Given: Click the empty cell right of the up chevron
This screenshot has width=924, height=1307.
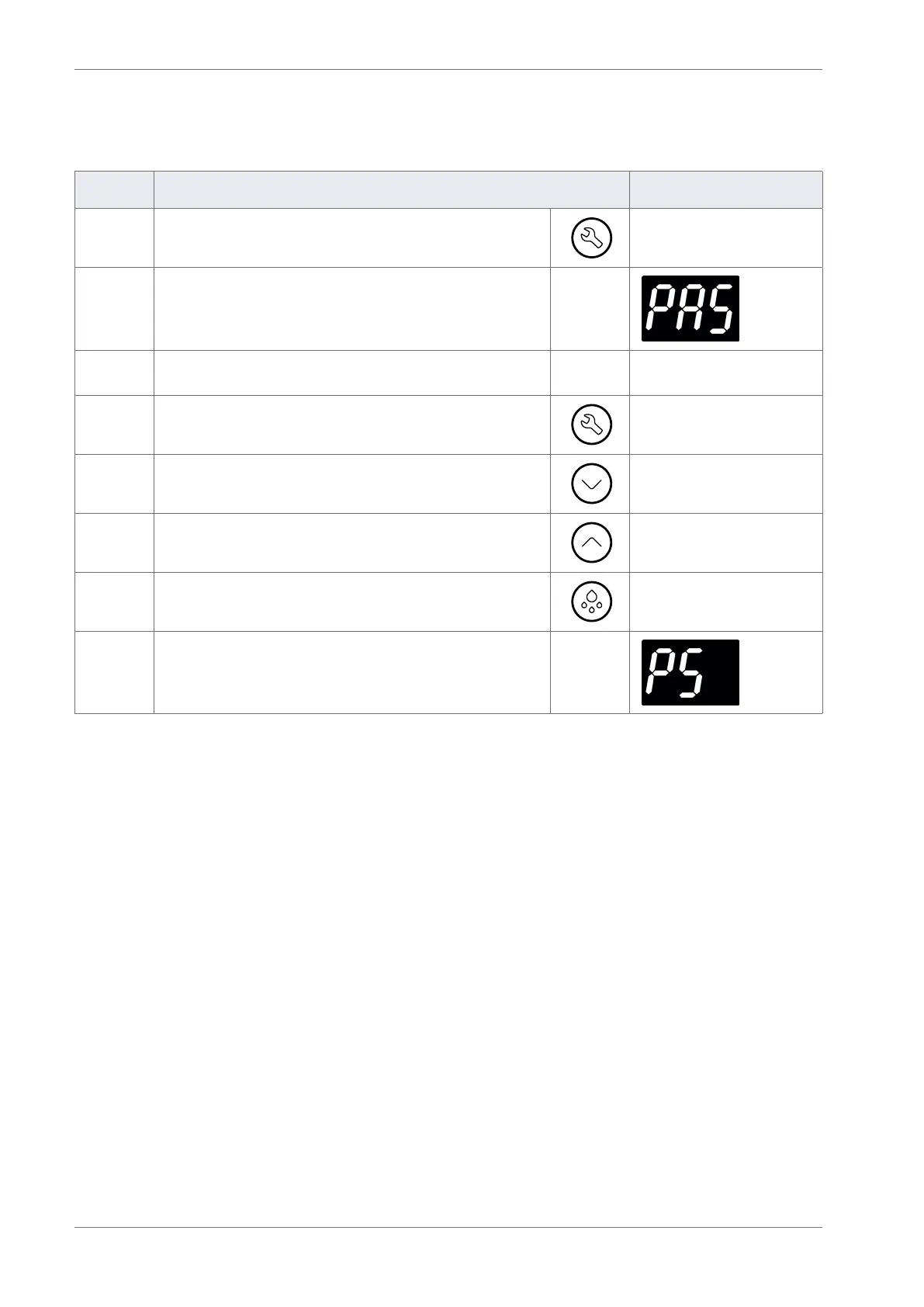Looking at the screenshot, I should pos(726,543).
